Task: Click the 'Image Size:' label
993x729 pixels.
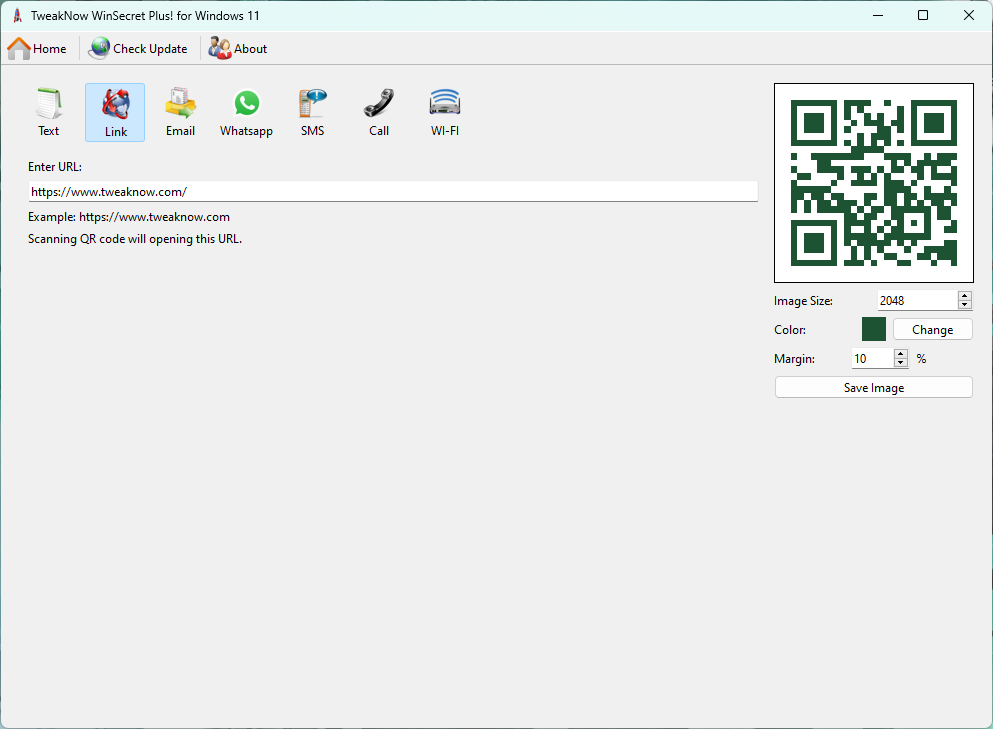Action: point(803,301)
